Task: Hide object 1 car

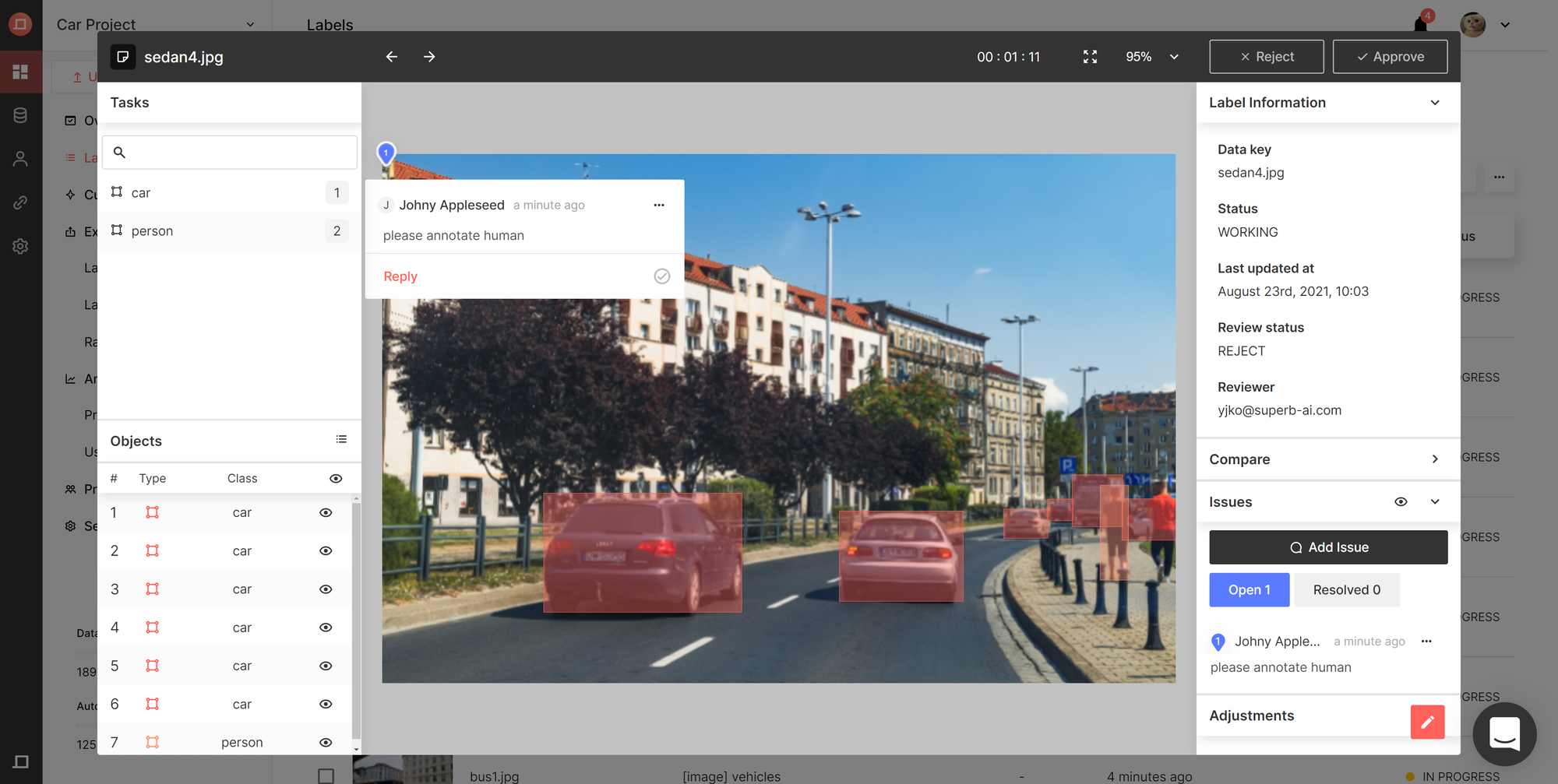Action: tap(326, 512)
